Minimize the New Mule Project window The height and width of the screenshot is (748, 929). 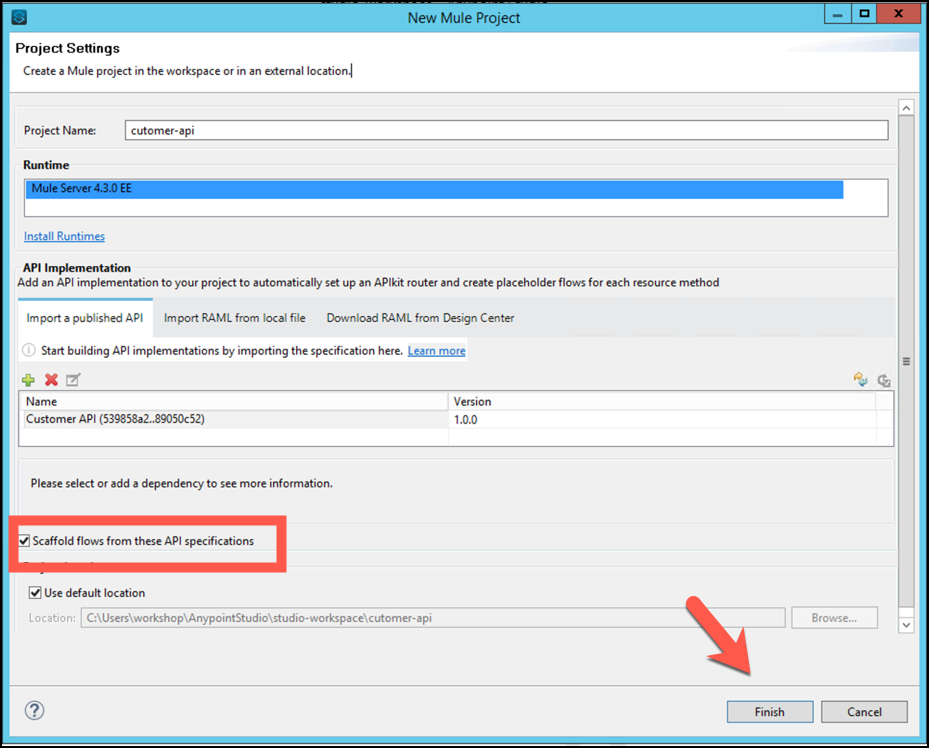click(837, 14)
